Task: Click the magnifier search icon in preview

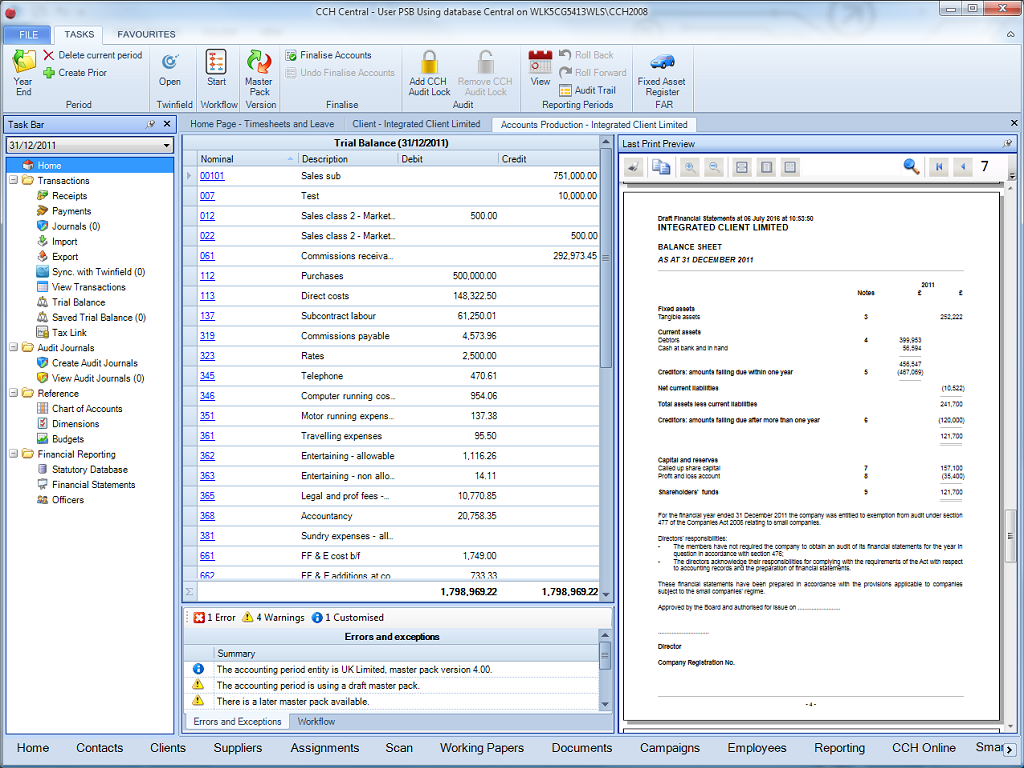Action: (x=911, y=167)
